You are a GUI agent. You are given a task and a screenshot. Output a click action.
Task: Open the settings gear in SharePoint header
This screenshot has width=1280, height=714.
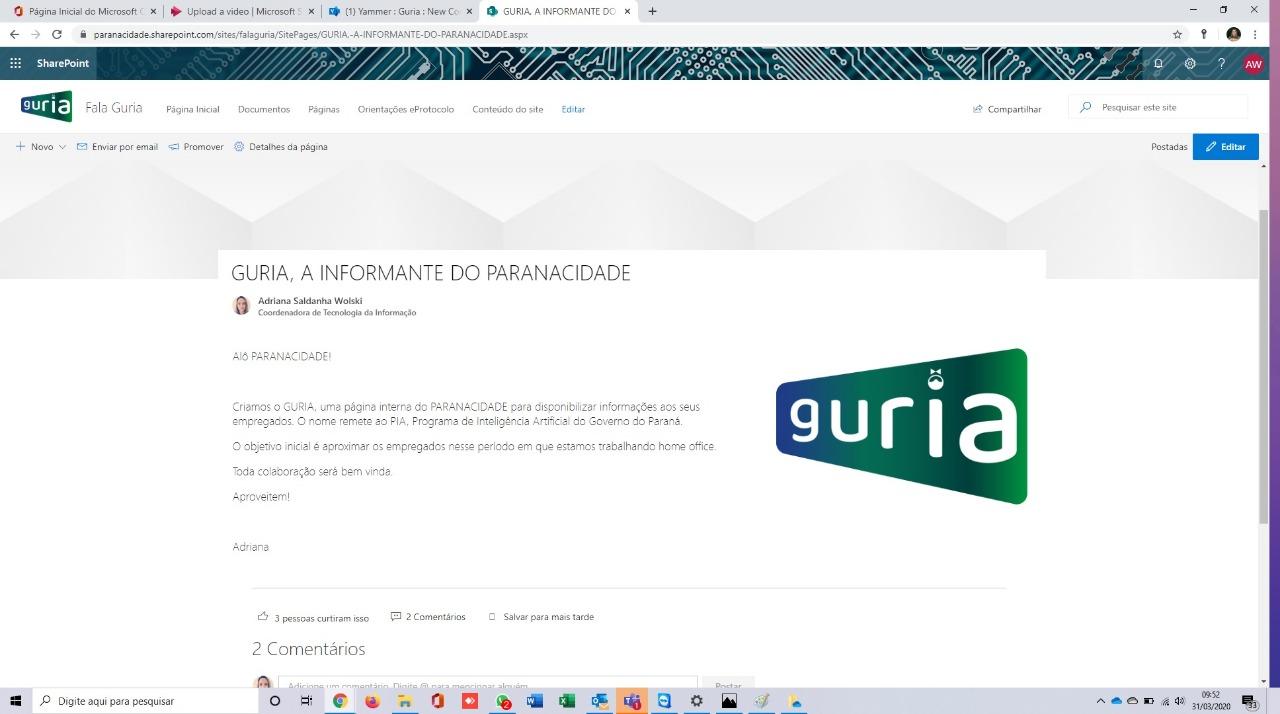[1190, 63]
